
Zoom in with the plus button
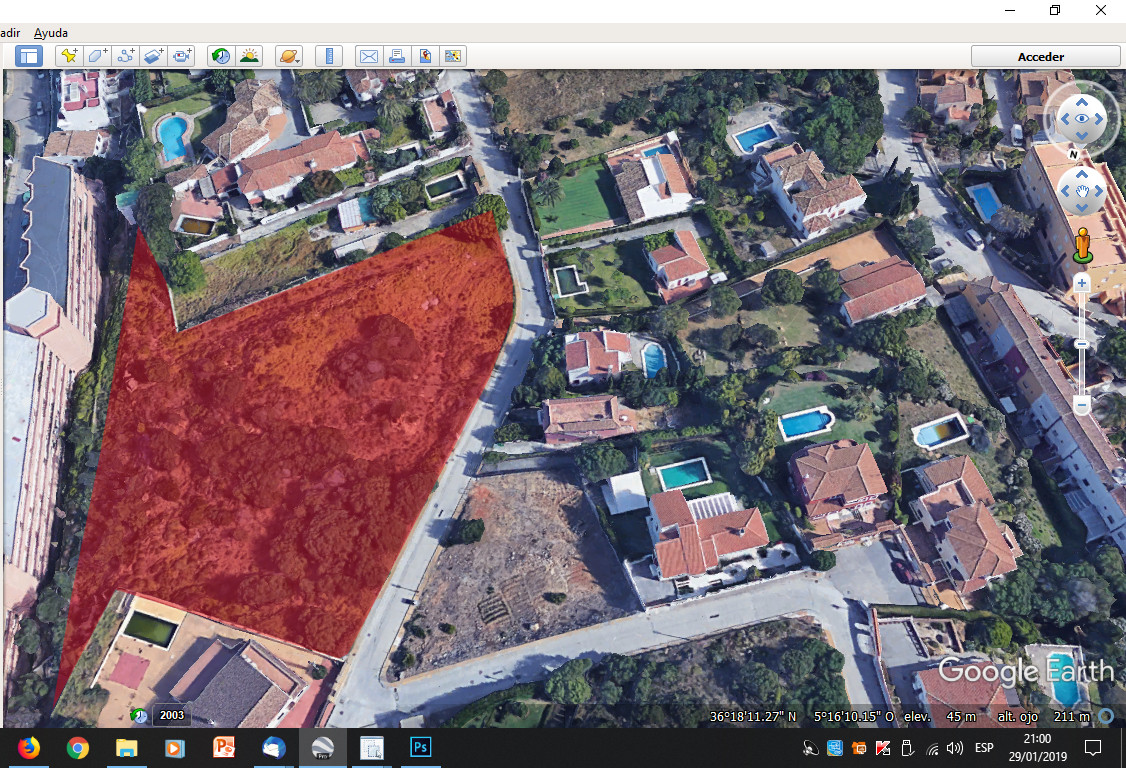[1081, 284]
